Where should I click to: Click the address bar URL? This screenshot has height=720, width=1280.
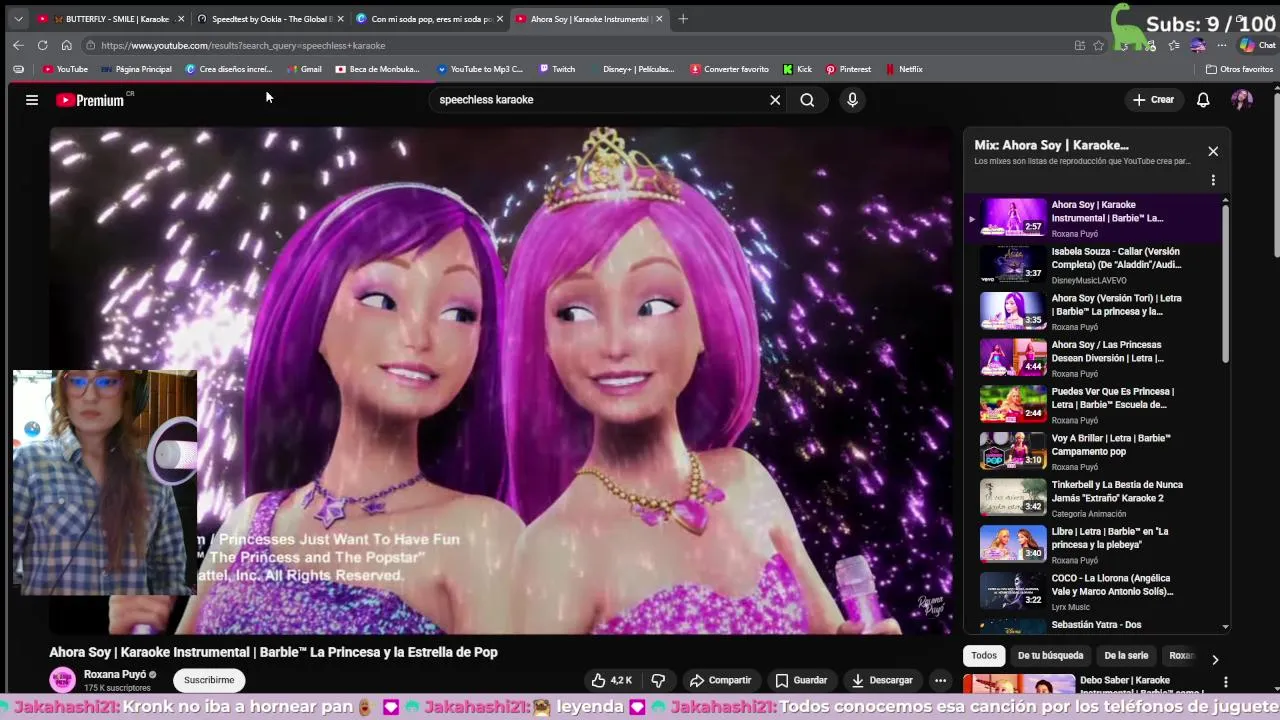point(243,45)
